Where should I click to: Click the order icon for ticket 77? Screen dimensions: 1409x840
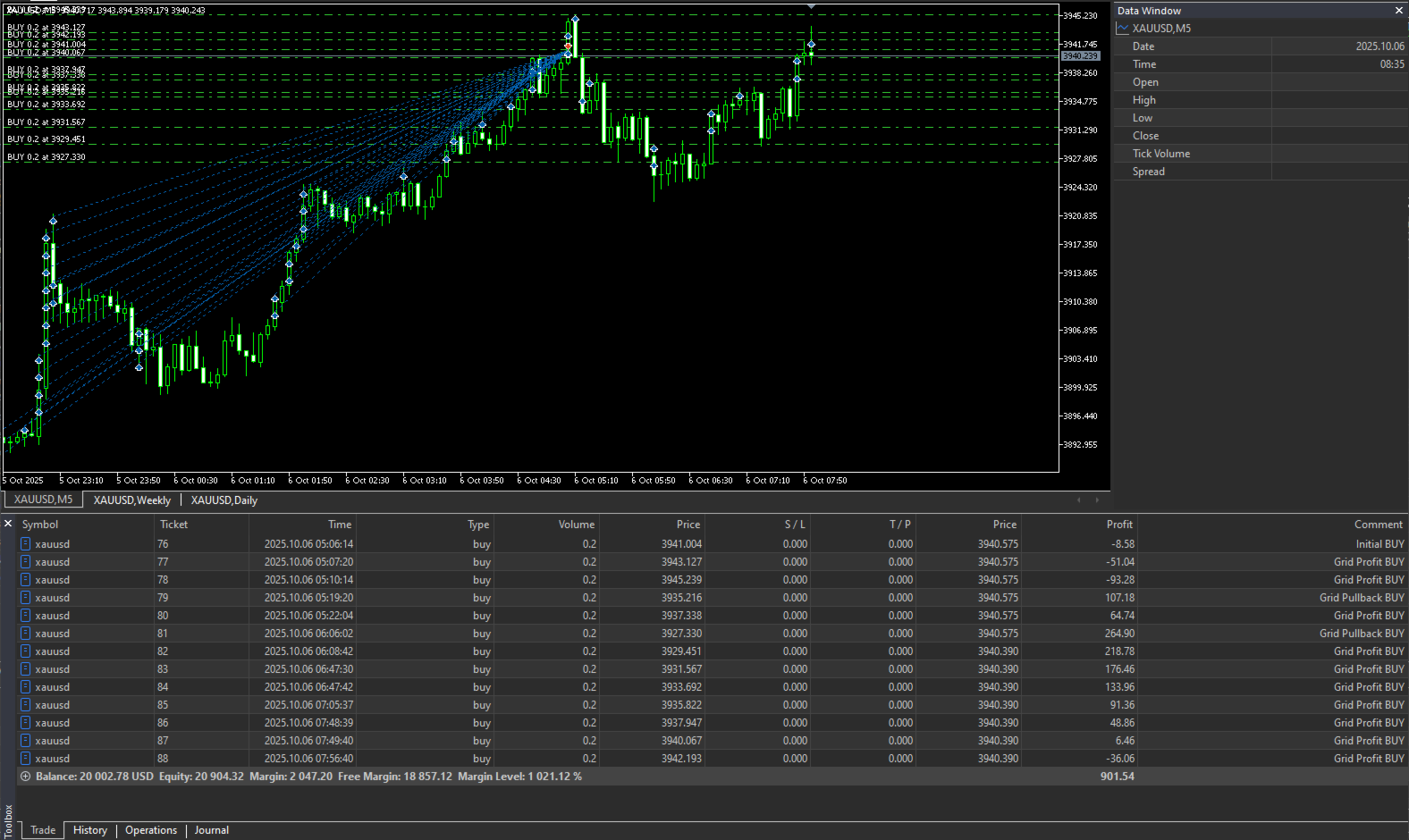[25, 561]
